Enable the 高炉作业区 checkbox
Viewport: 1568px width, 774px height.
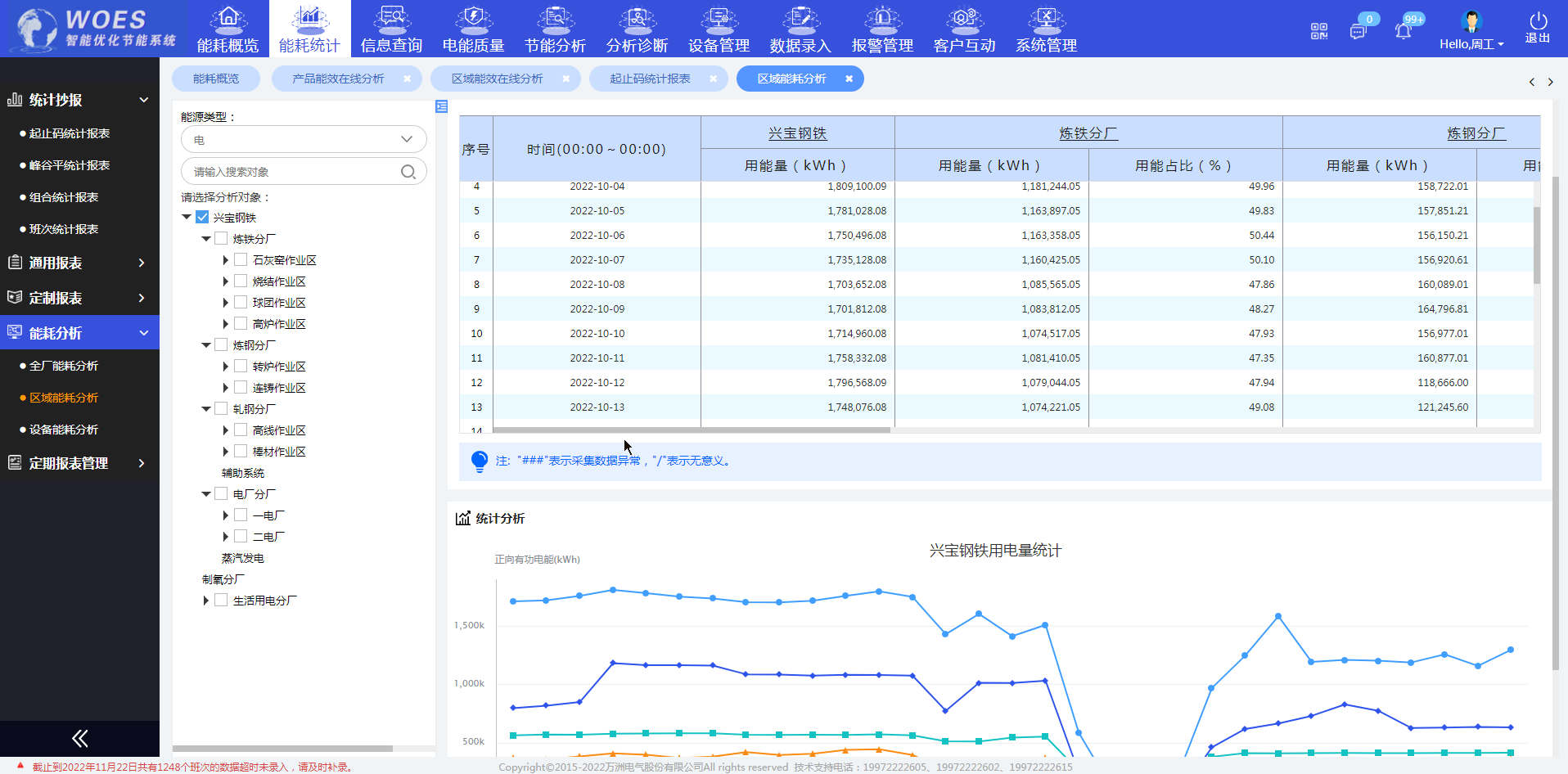[241, 323]
